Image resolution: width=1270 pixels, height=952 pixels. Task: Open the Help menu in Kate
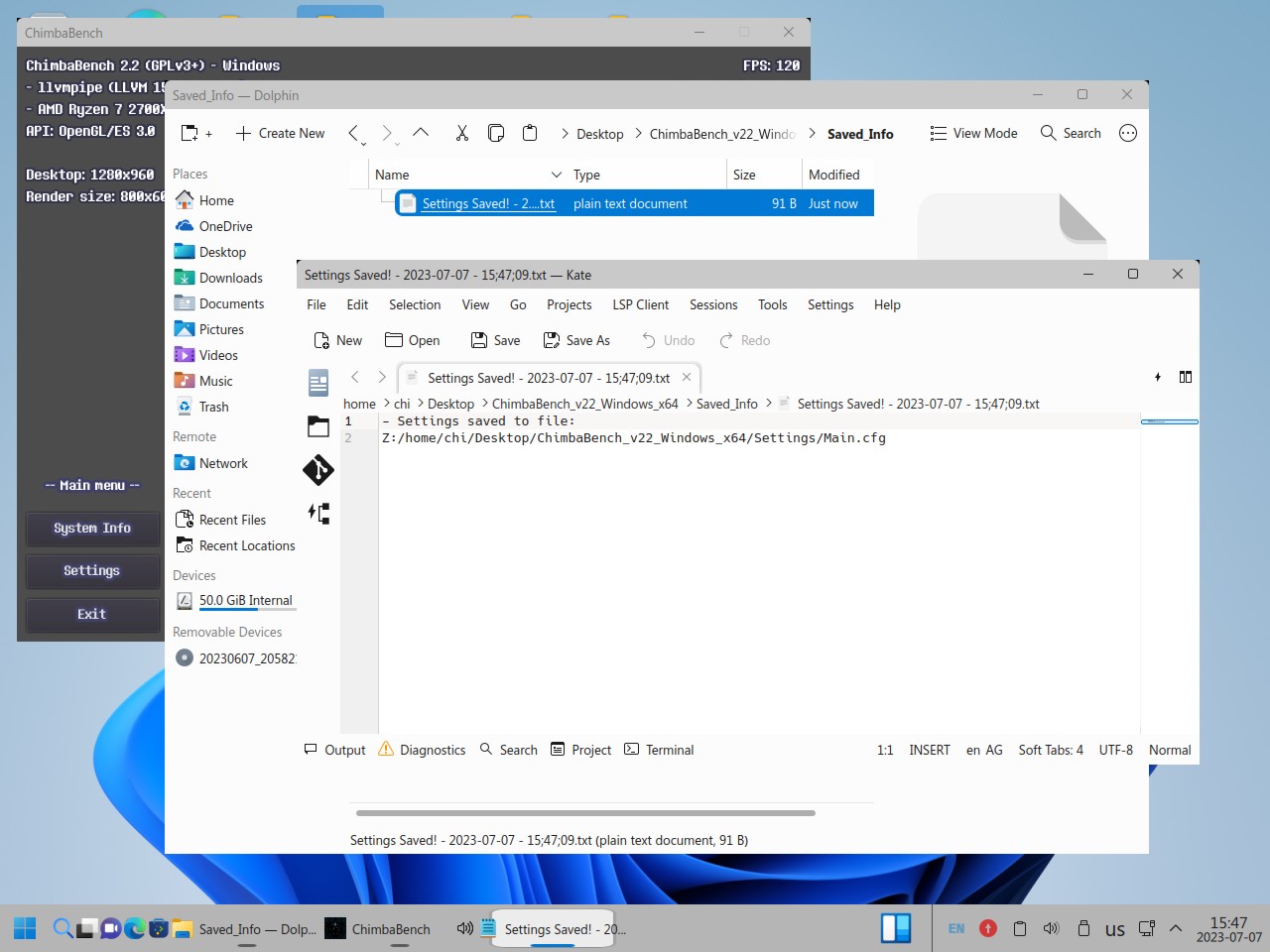click(x=887, y=304)
